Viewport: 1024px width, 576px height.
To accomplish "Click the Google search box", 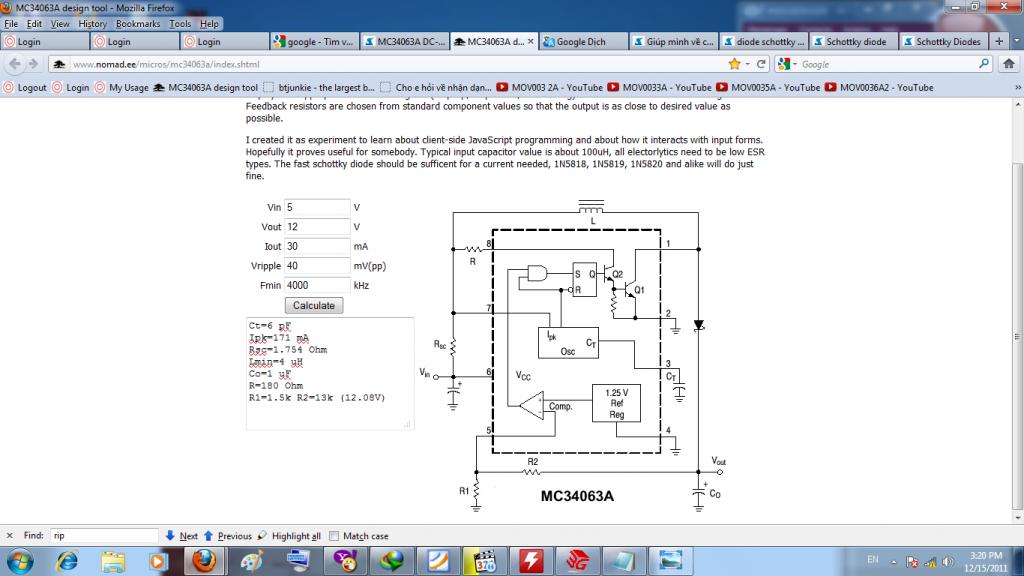I will click(x=888, y=64).
